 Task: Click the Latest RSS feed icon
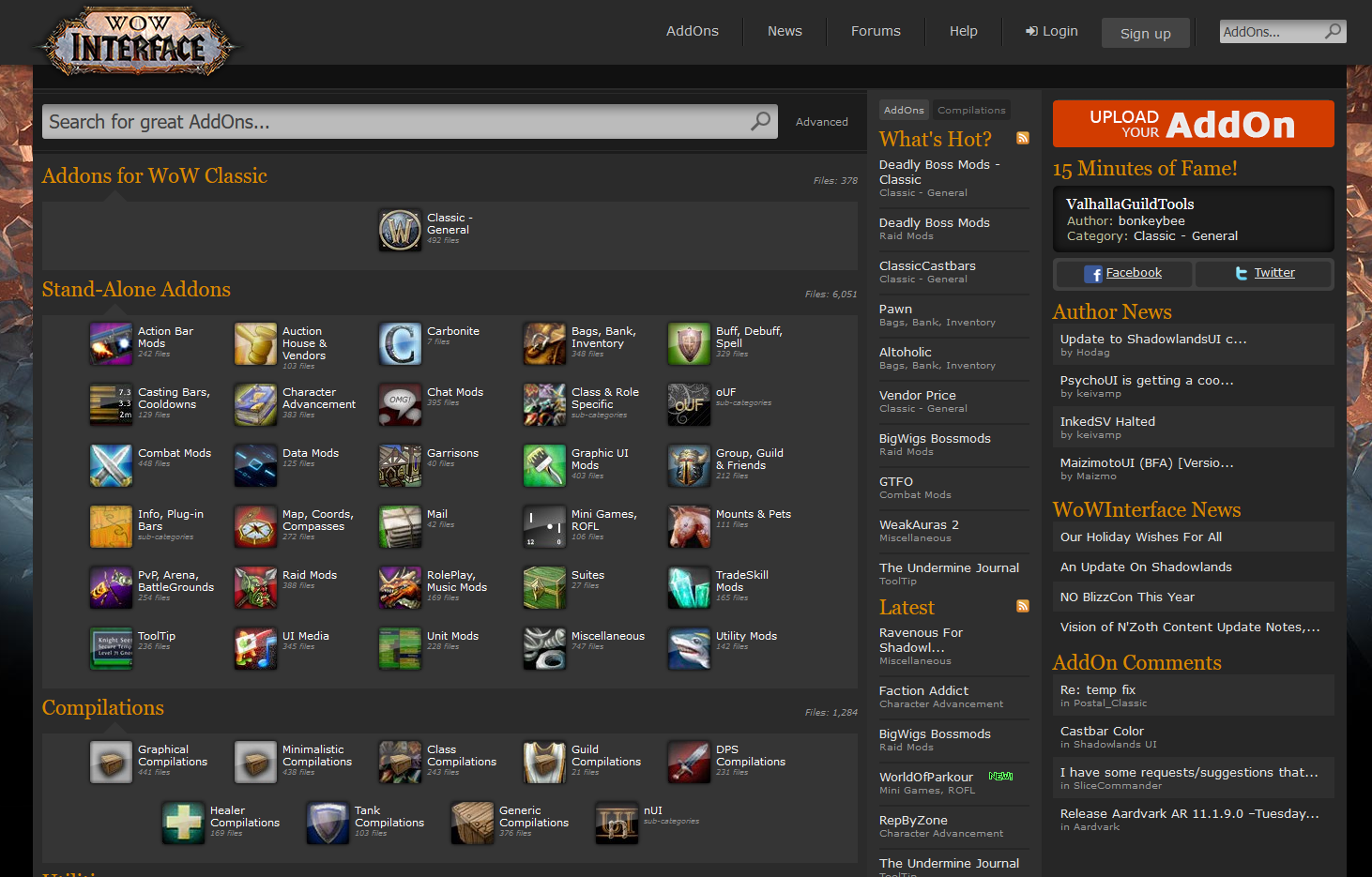click(1023, 606)
